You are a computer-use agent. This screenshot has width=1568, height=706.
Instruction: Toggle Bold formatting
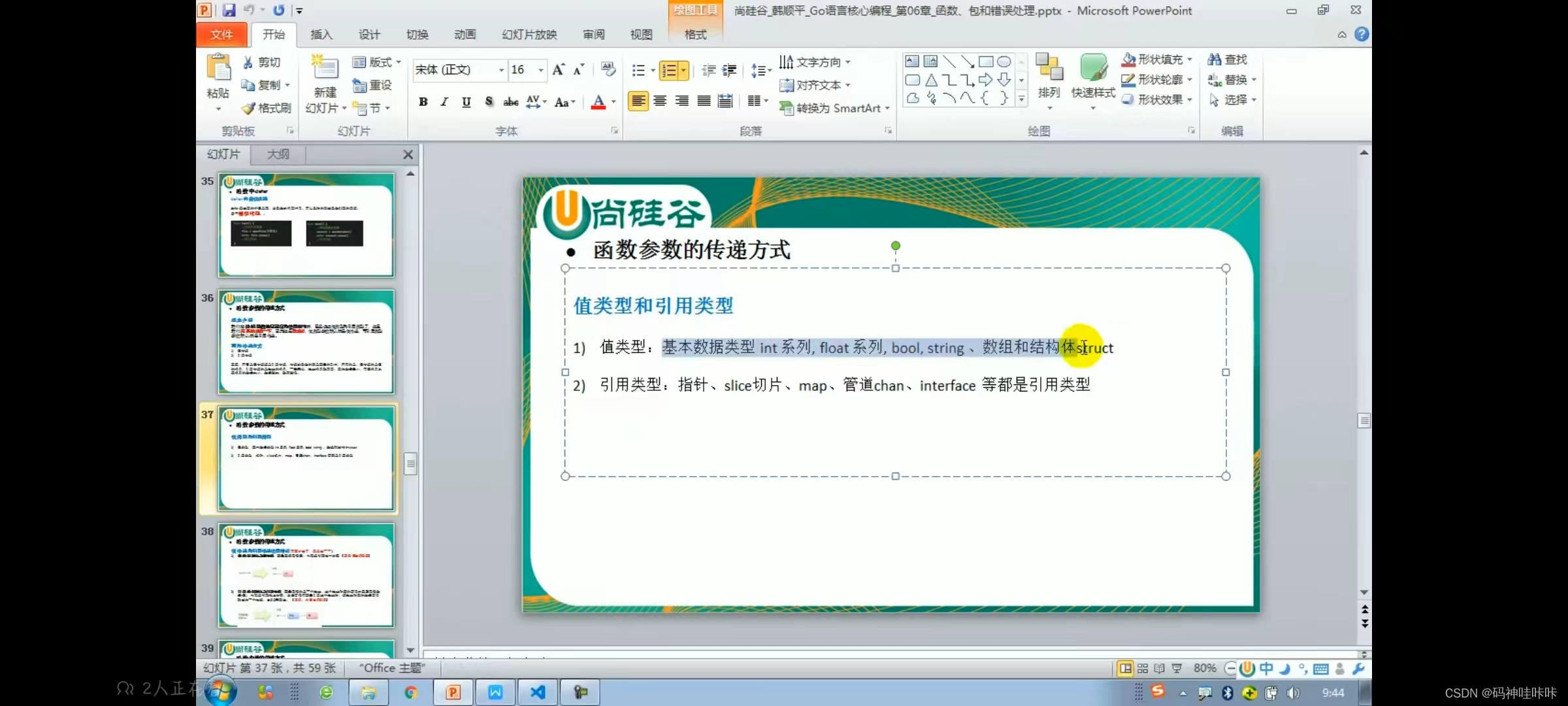tap(423, 101)
